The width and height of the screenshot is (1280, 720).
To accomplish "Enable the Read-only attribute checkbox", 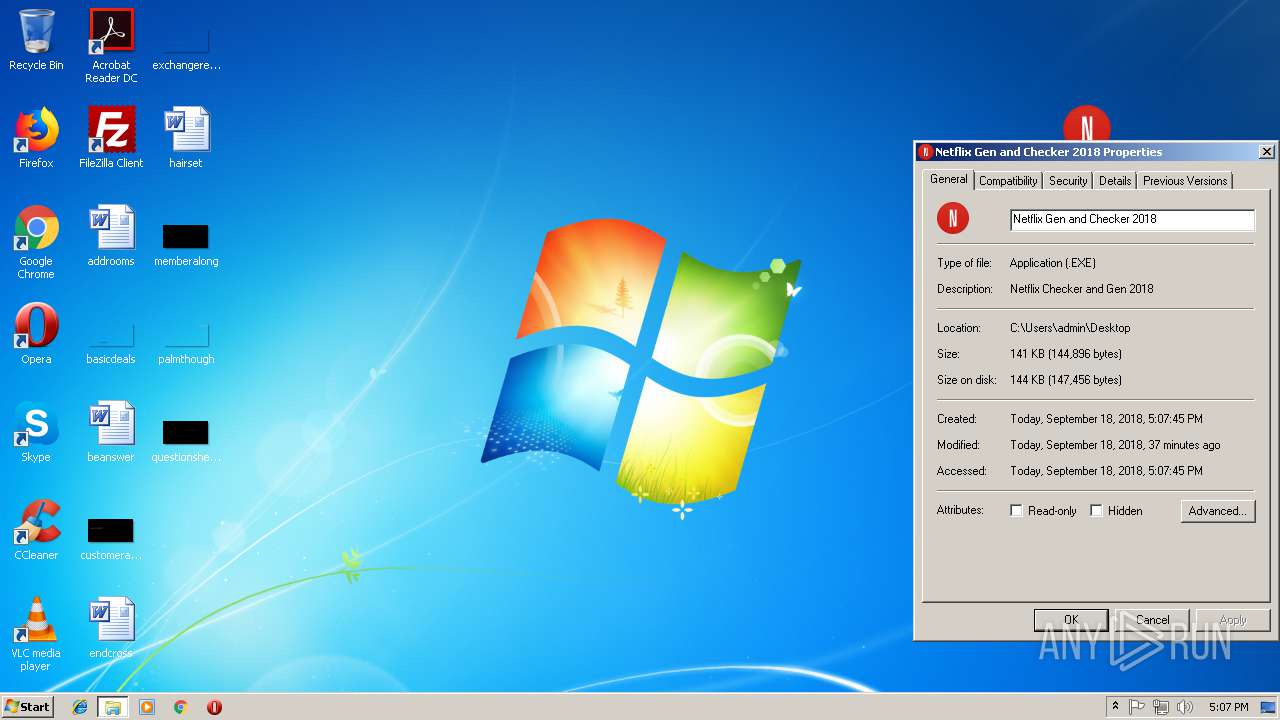I will coord(1016,511).
